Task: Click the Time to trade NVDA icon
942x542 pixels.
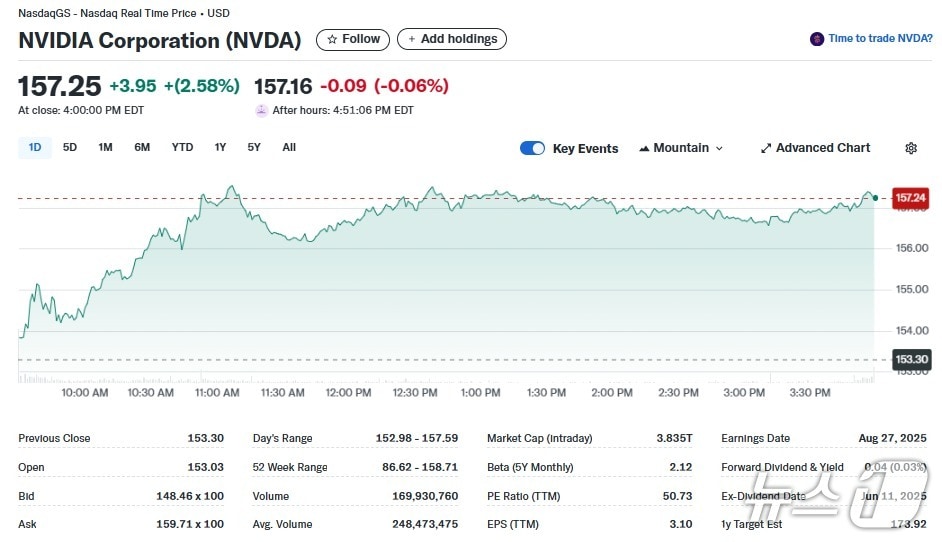Action: (x=817, y=39)
